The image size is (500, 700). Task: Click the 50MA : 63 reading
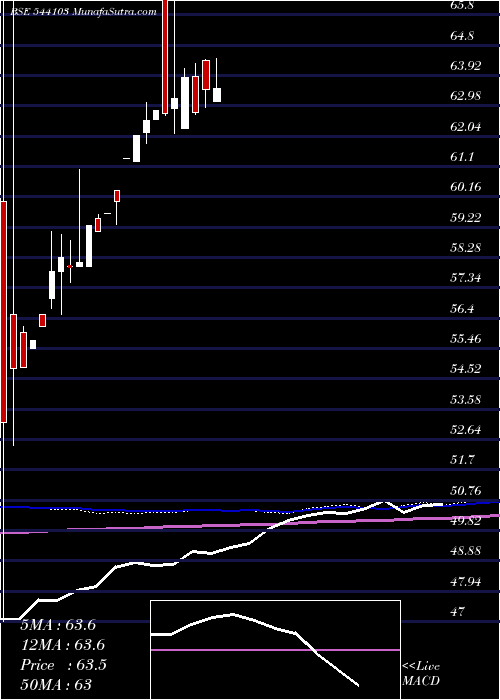click(x=56, y=685)
